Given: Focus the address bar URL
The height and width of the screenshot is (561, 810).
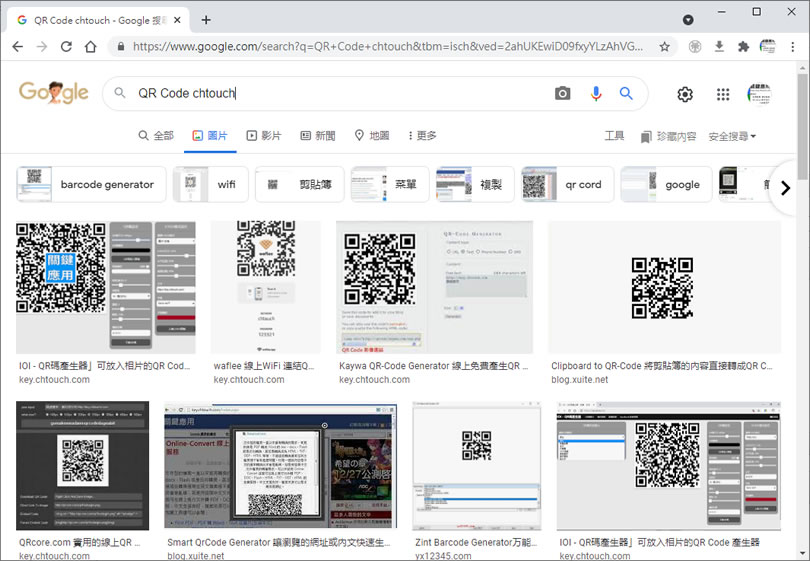Looking at the screenshot, I should click(x=387, y=47).
